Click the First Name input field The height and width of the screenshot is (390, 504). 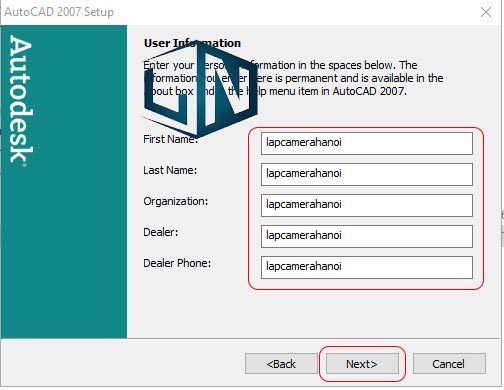click(x=367, y=143)
